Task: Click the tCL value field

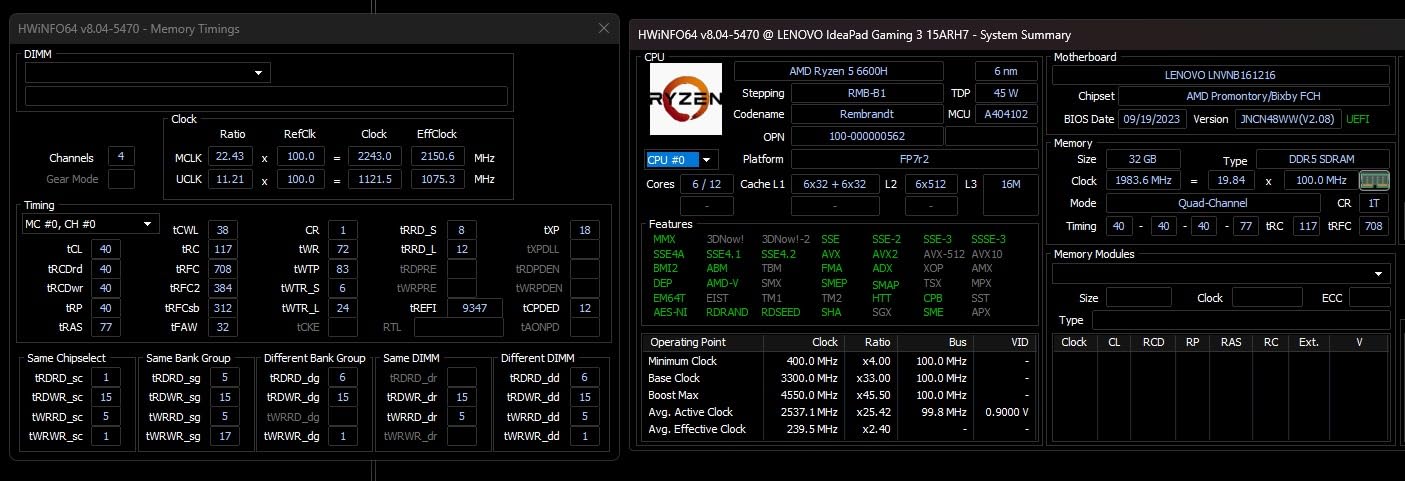Action: coord(106,249)
